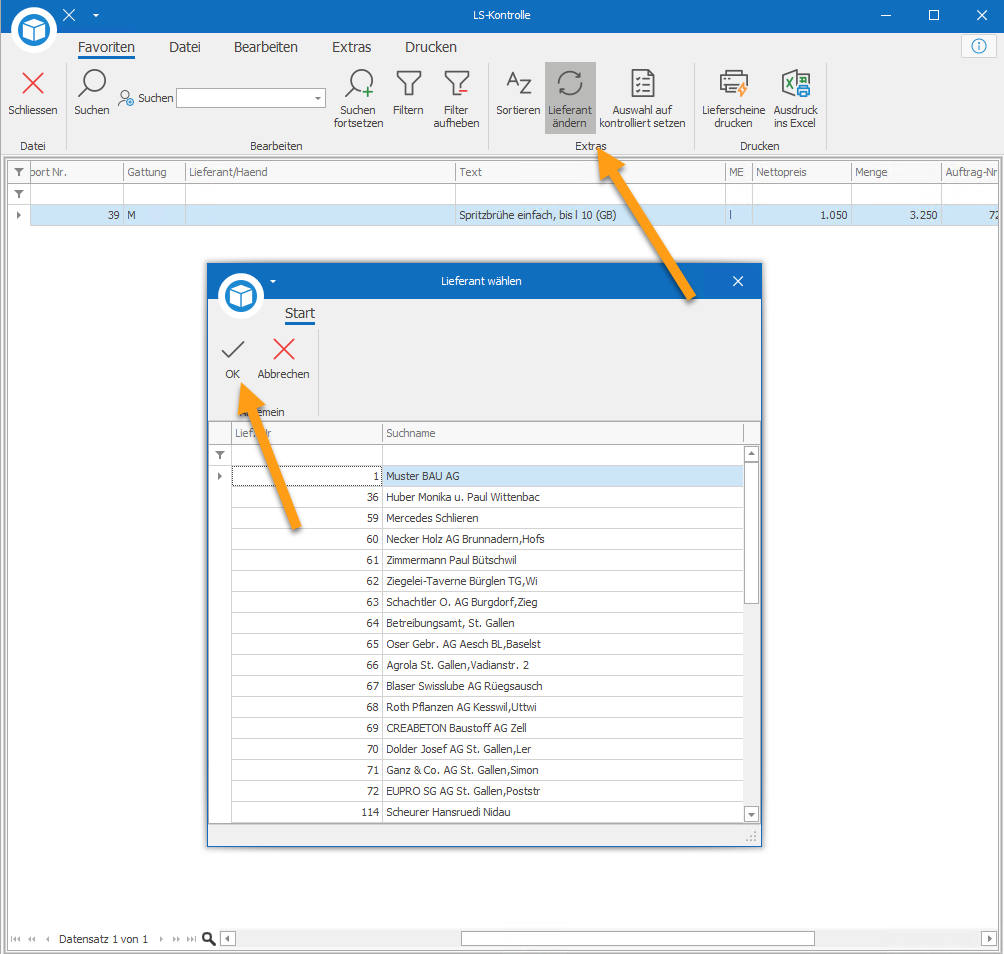Select supplier CREABETON Baustoff AG Zell
The width and height of the screenshot is (1004, 954).
coord(487,728)
